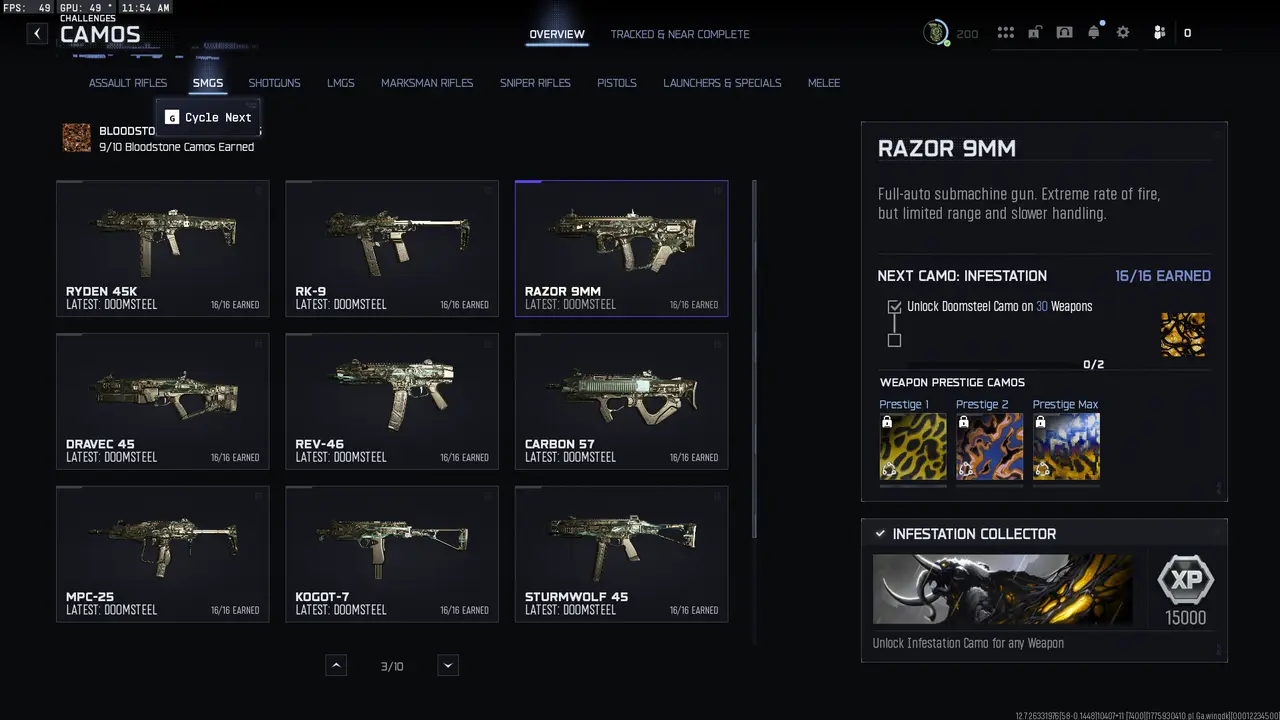Open the settings gear
The image size is (1280, 720).
click(x=1123, y=33)
